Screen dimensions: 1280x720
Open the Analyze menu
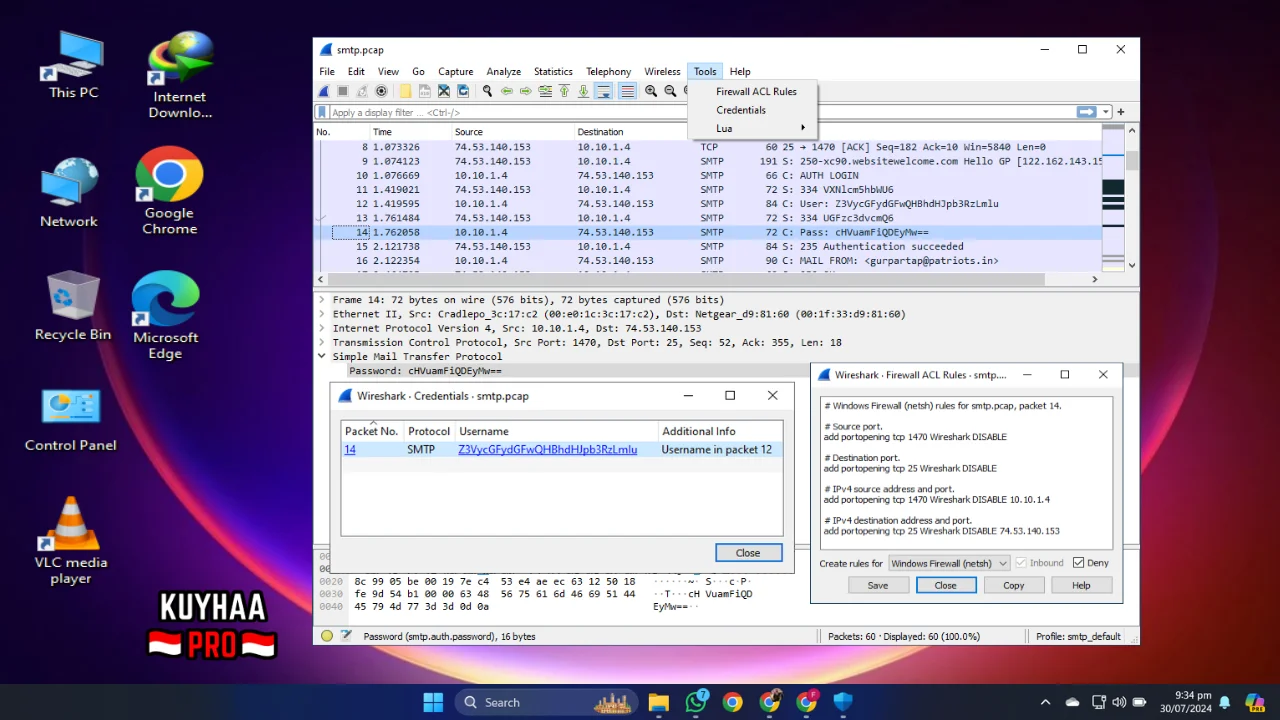pyautogui.click(x=504, y=71)
